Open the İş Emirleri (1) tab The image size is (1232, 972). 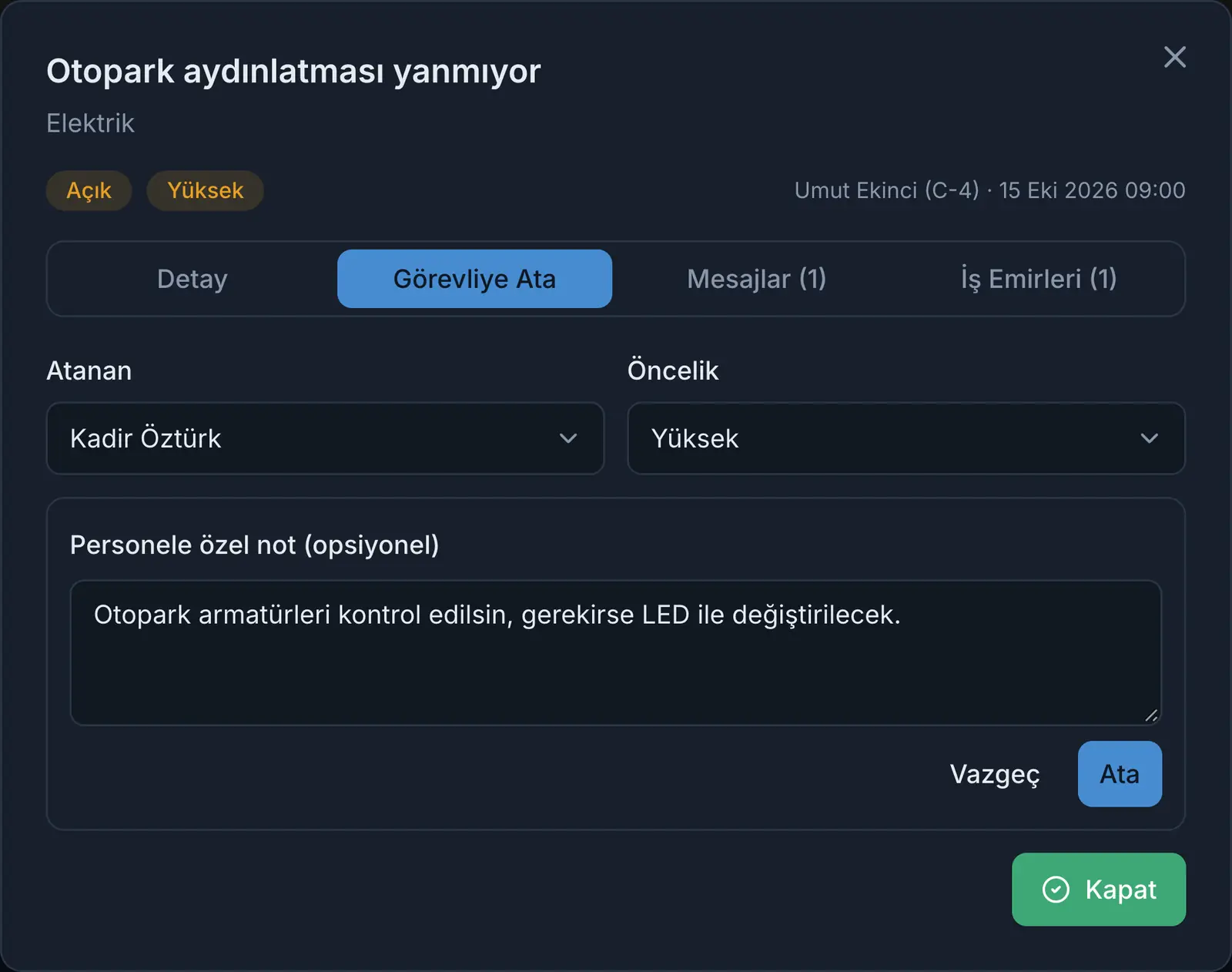pos(1039,279)
